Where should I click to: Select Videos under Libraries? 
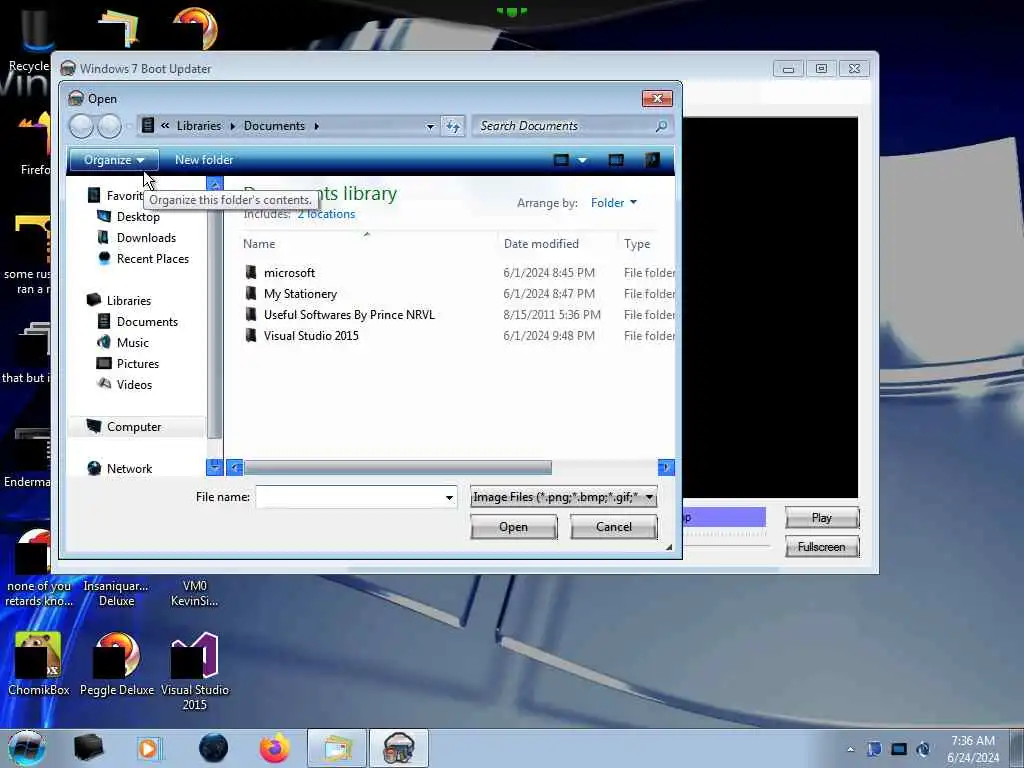[134, 385]
